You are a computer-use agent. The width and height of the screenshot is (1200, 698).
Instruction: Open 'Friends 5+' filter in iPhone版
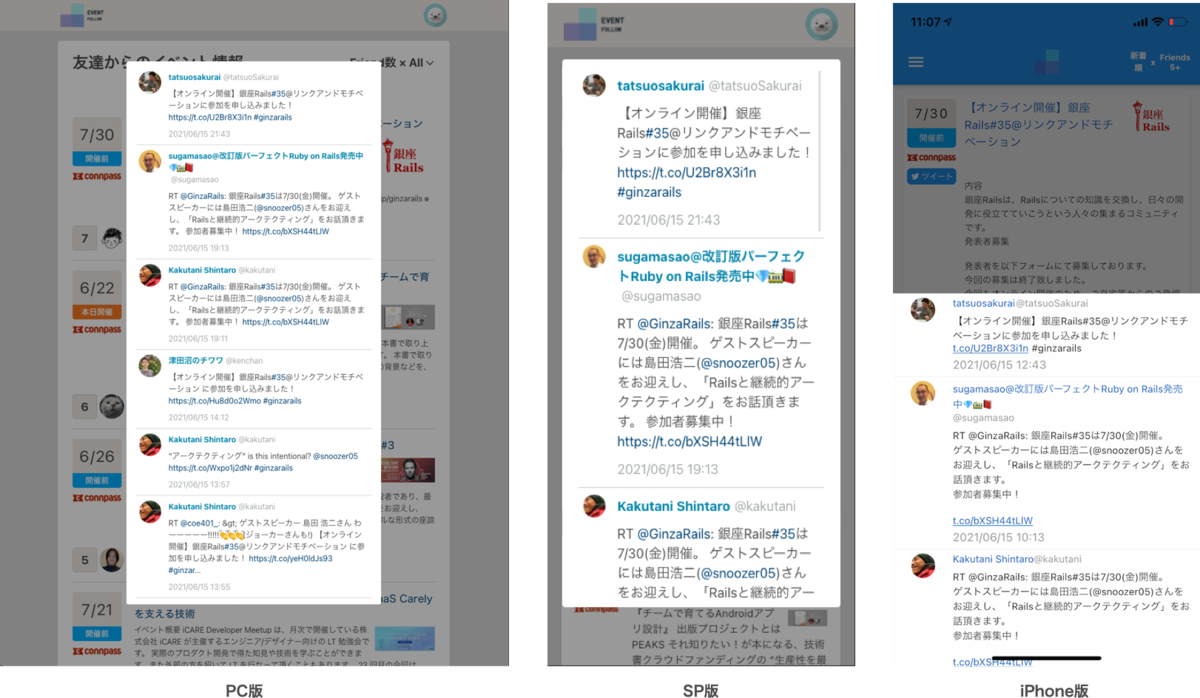[1174, 61]
